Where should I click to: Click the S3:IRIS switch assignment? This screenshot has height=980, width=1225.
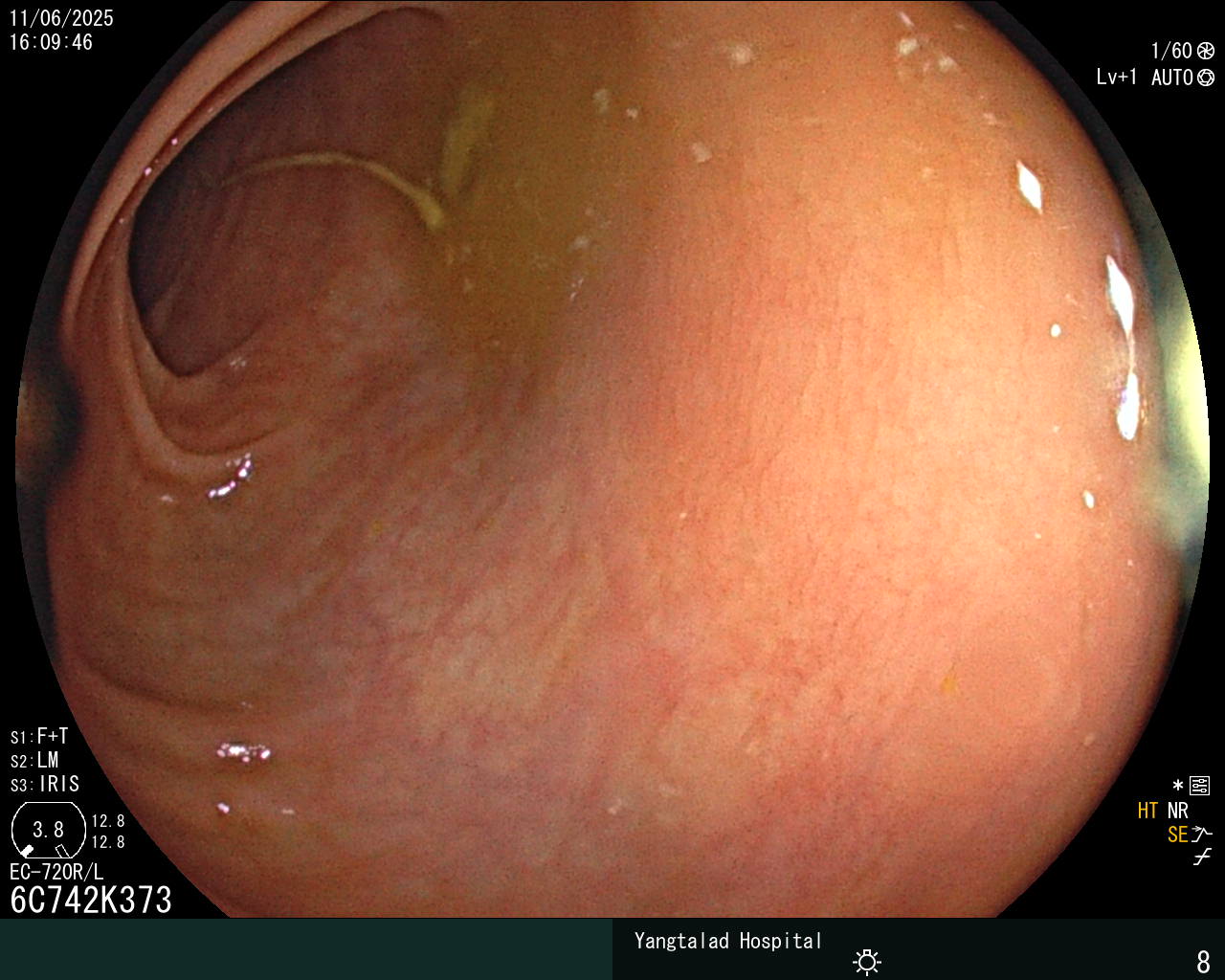click(45, 784)
